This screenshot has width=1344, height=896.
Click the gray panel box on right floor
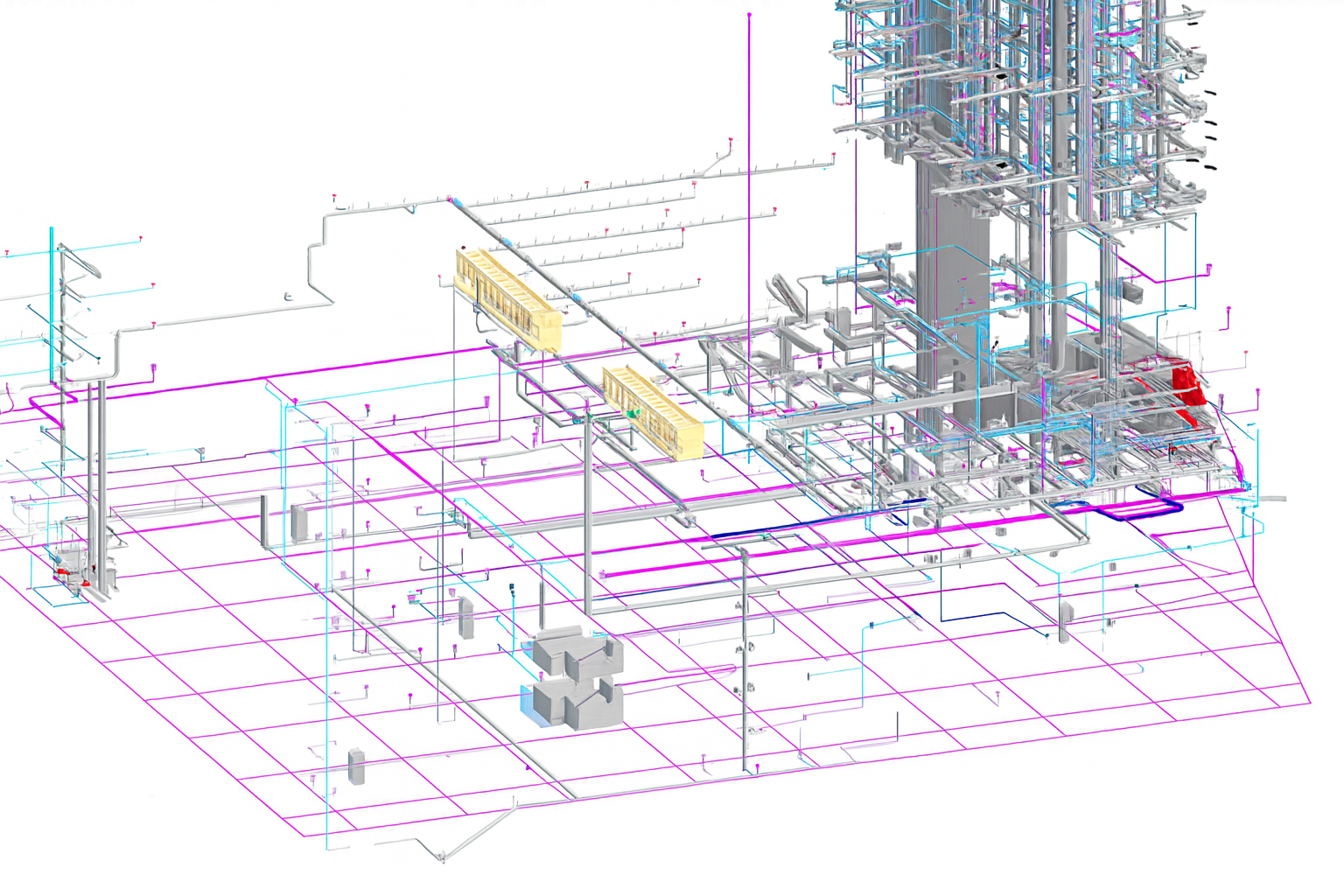pyautogui.click(x=1066, y=619)
